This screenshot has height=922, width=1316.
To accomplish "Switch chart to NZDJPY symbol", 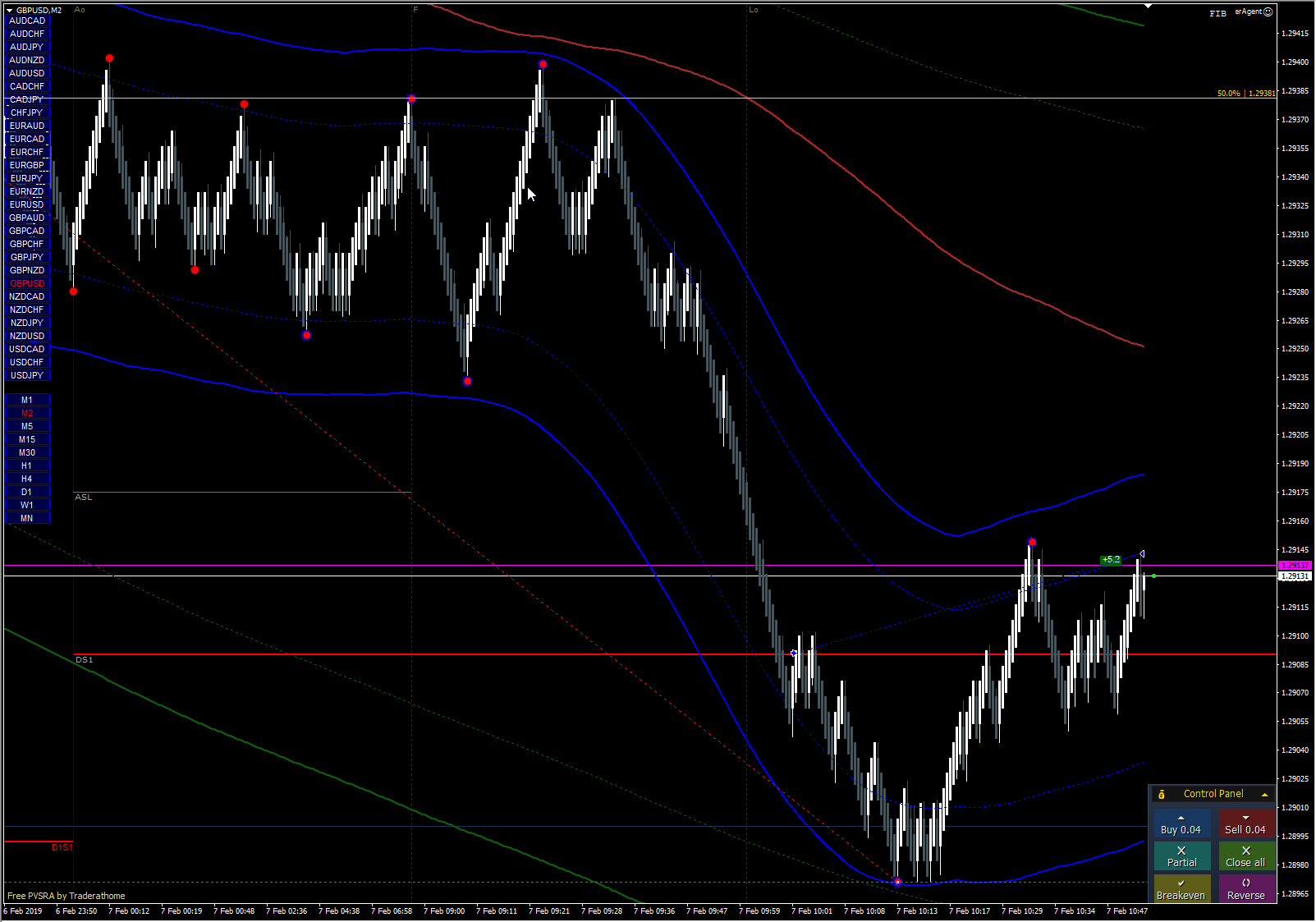I will [27, 323].
